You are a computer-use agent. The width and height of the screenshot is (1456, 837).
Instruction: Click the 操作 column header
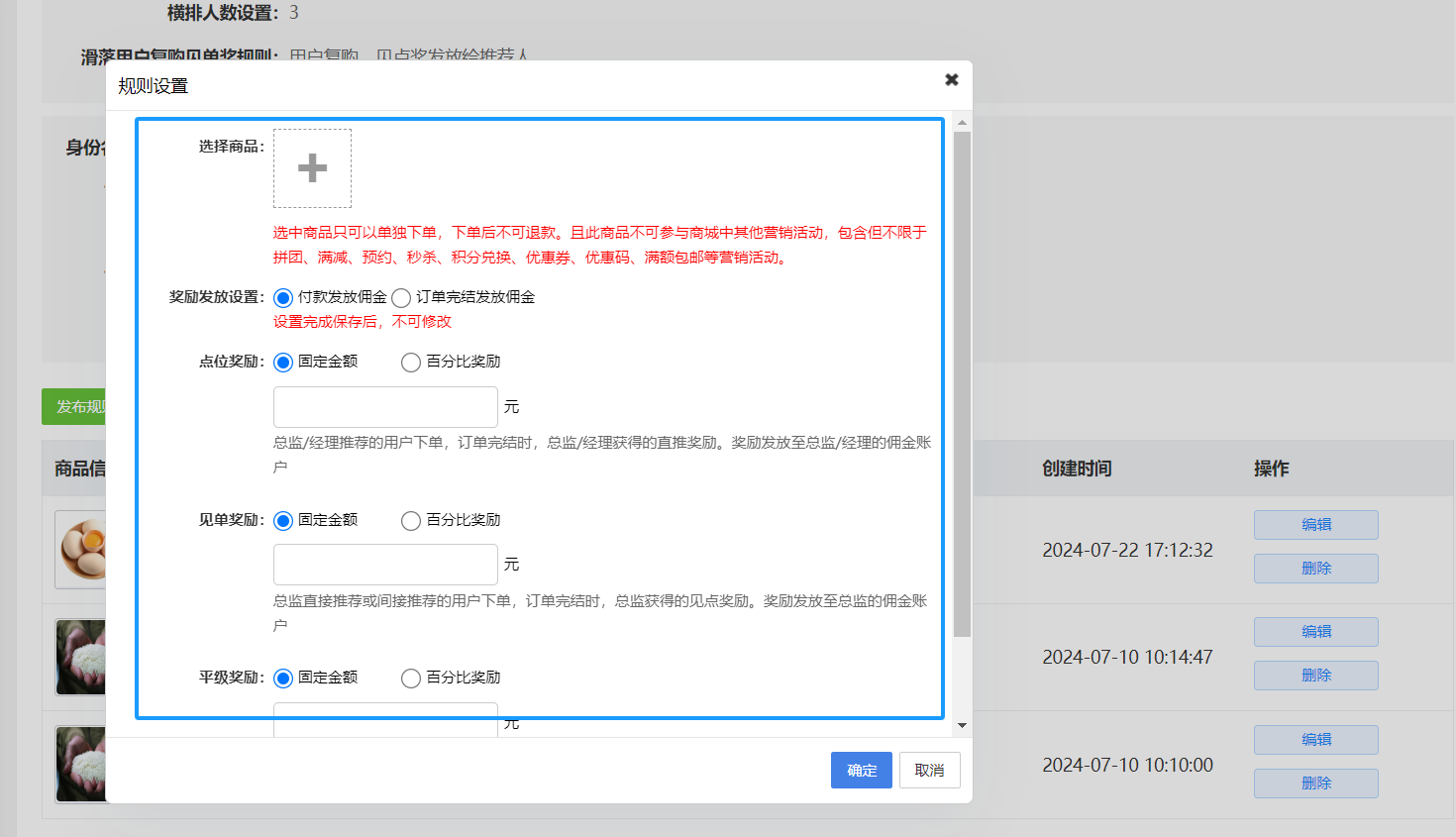[1272, 469]
